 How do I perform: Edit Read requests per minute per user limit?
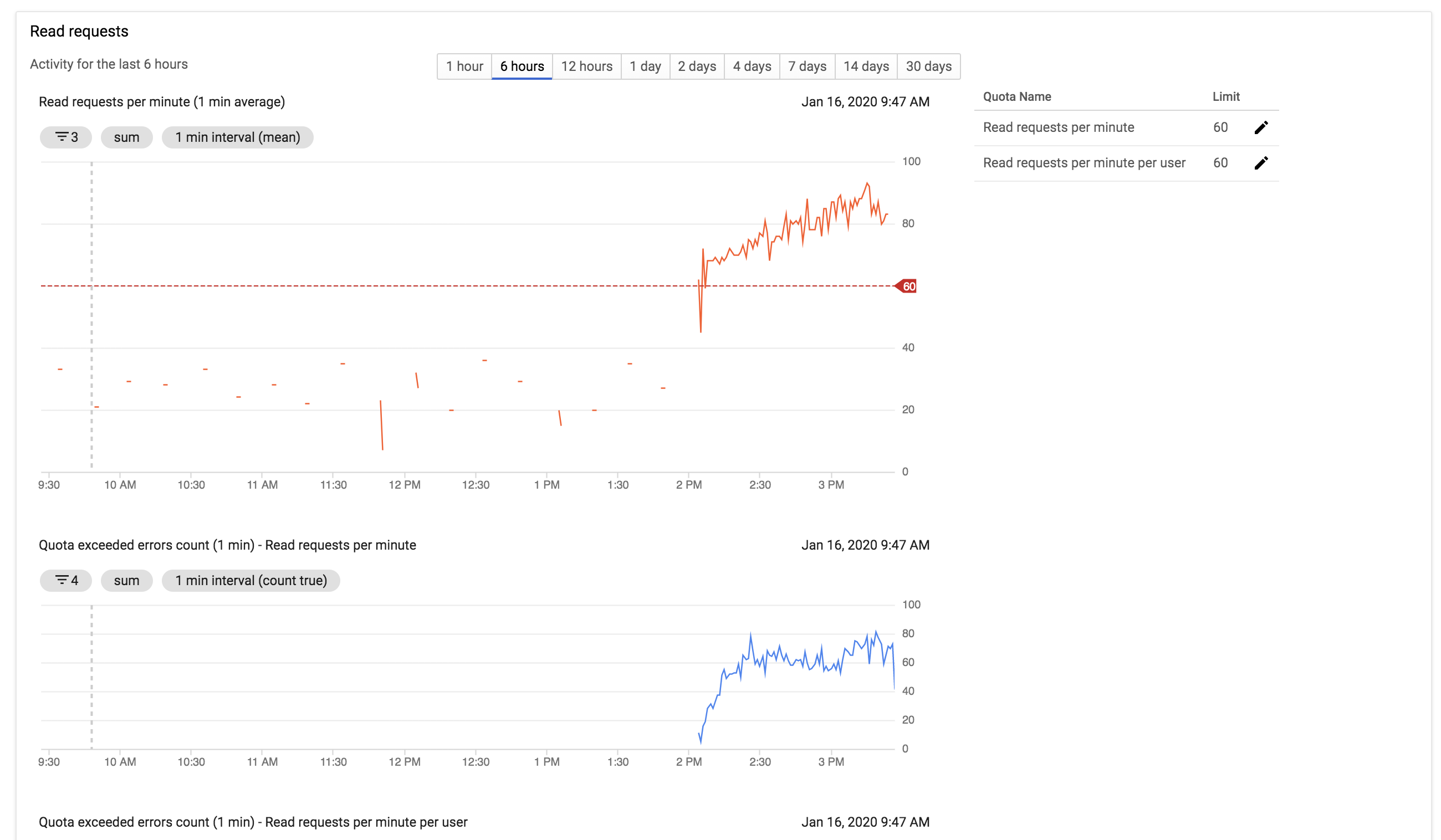pyautogui.click(x=1261, y=163)
